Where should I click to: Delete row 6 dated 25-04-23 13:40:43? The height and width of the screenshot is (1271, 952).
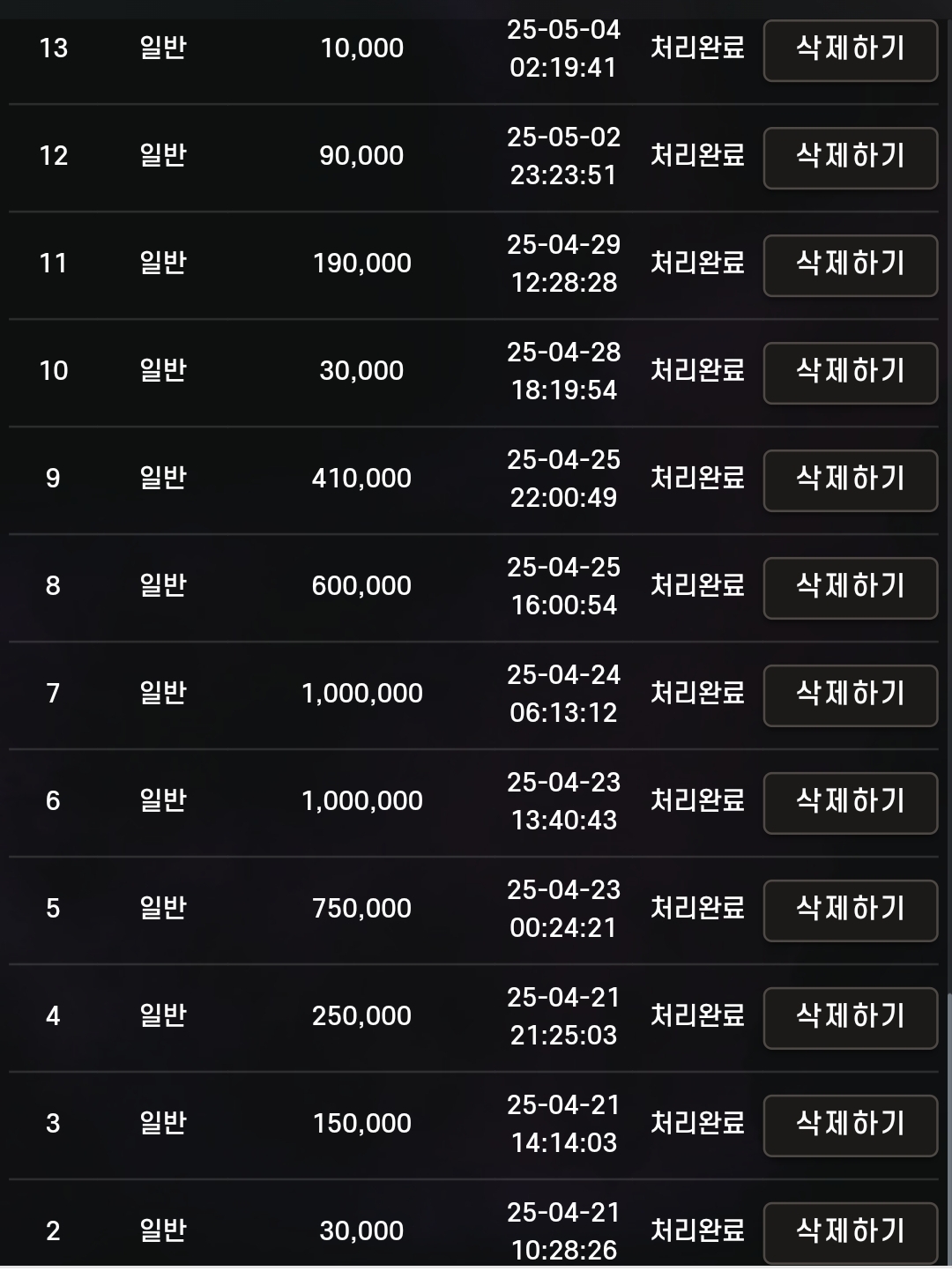point(850,803)
